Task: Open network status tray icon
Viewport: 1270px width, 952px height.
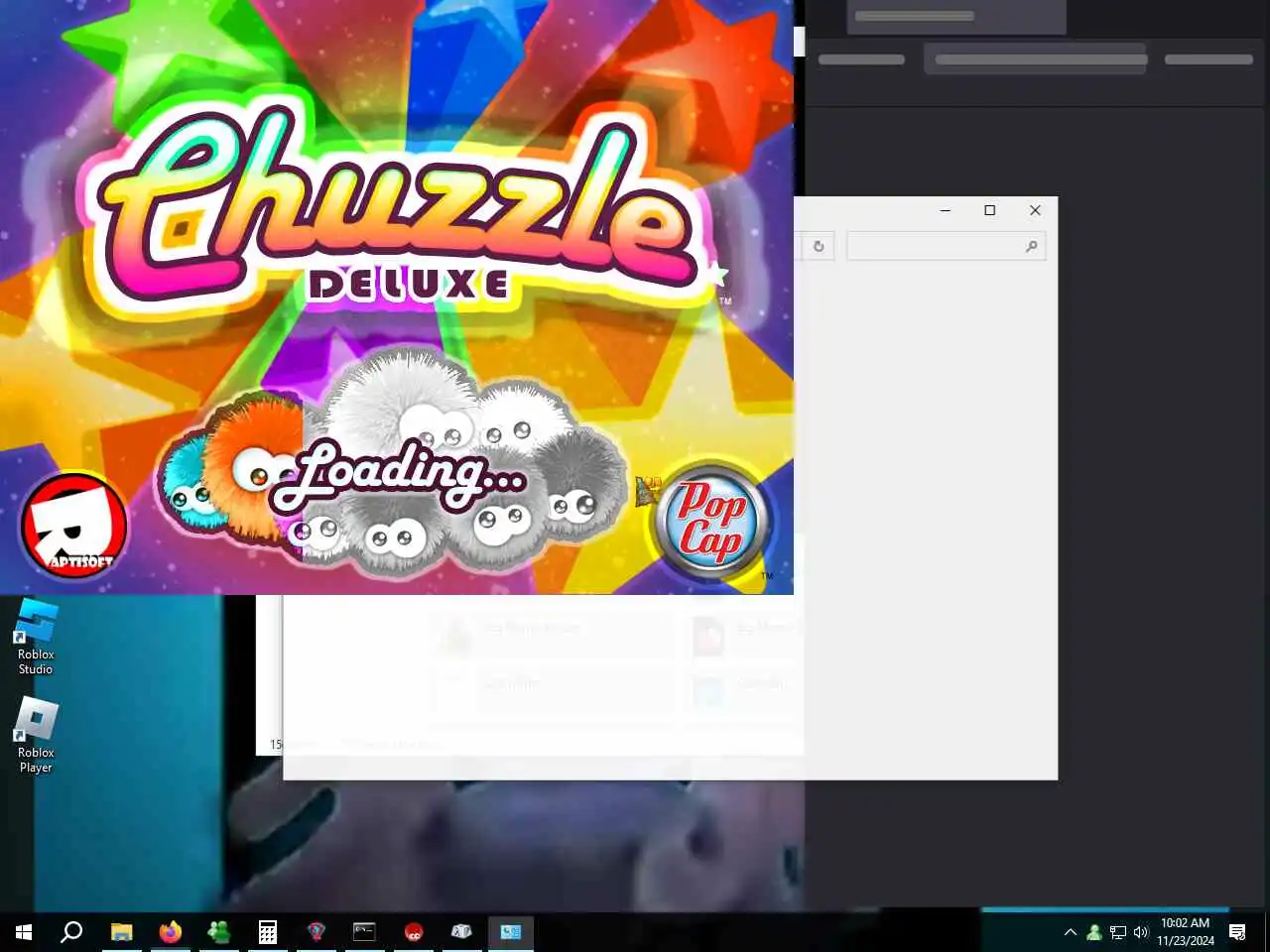Action: (1118, 932)
